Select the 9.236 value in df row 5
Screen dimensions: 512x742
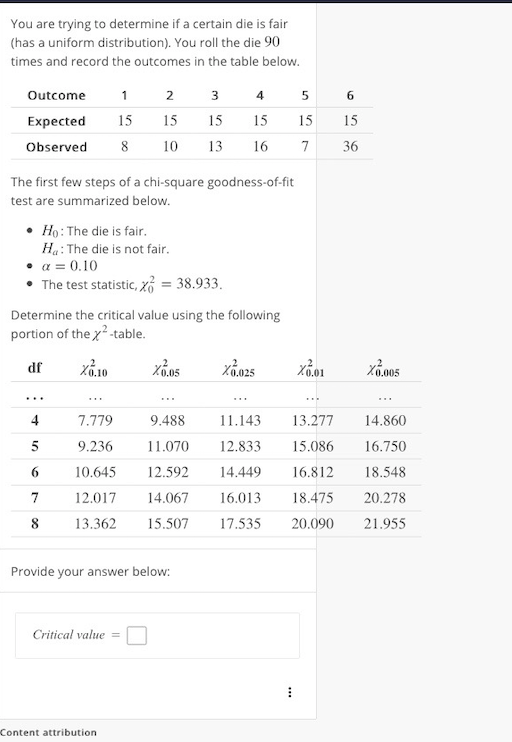tap(95, 446)
